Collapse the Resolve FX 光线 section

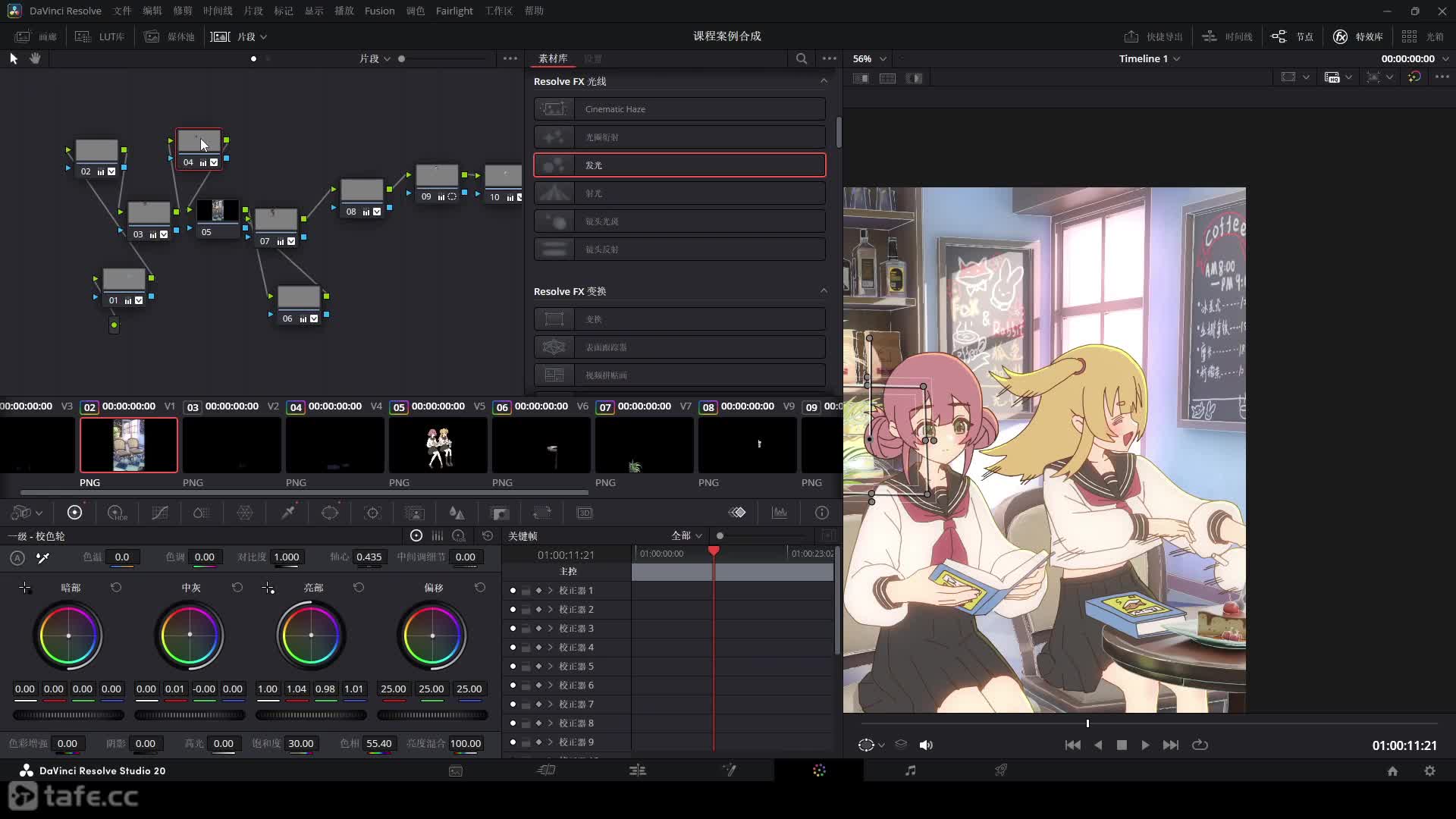(824, 81)
